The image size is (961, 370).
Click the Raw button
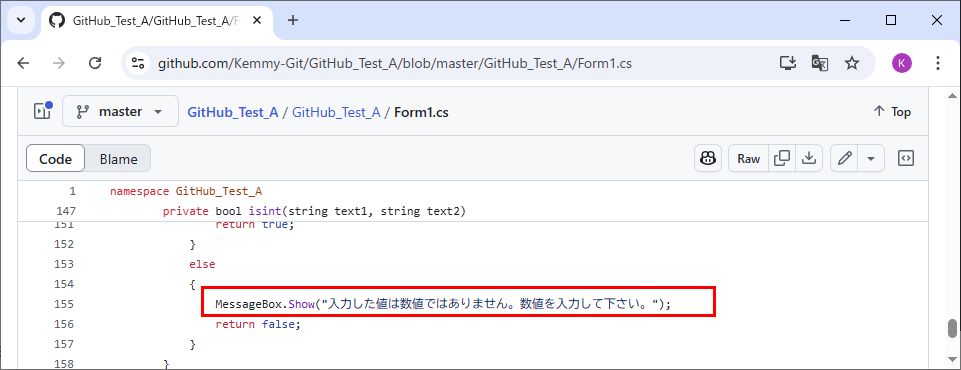748,159
